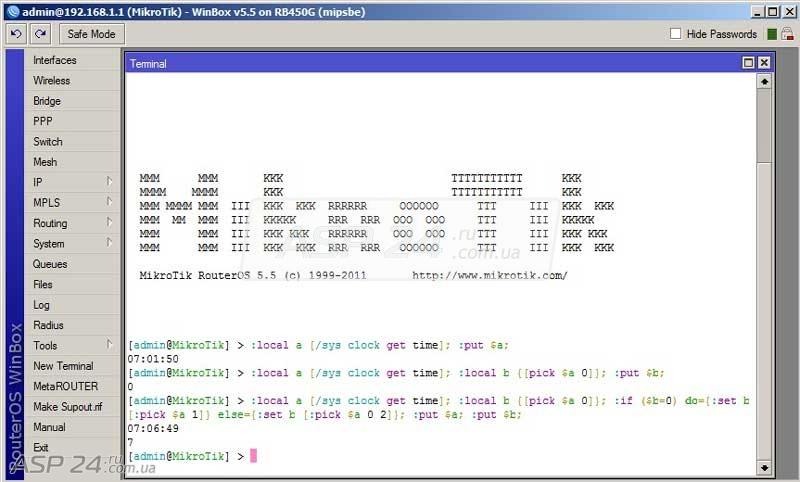This screenshot has width=800, height=482.
Task: Open New Terminal from sidebar
Action: (x=72, y=366)
